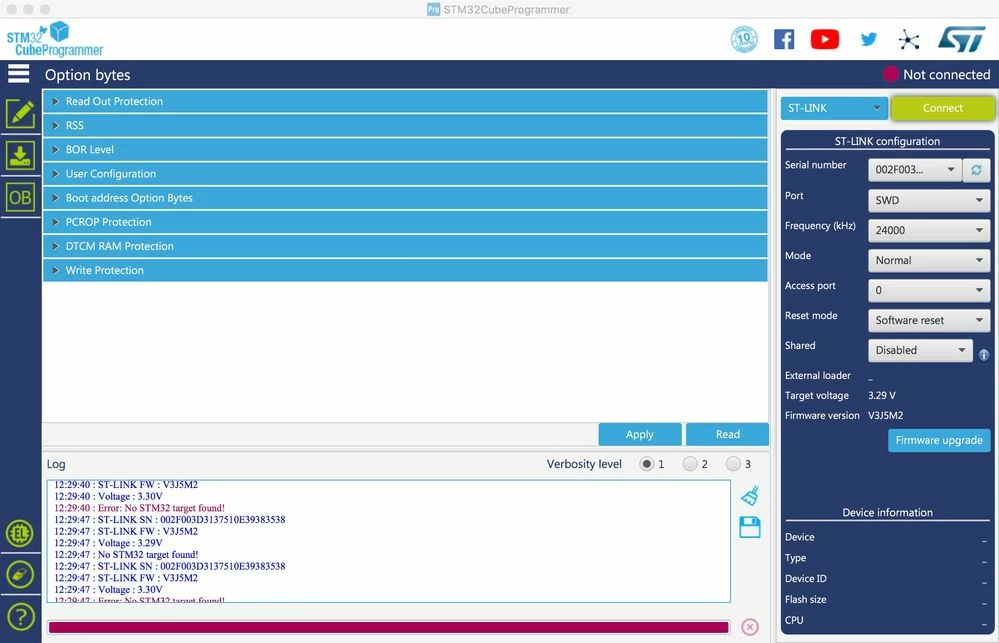Open the help question mark icon
Image resolution: width=999 pixels, height=643 pixels.
[x=20, y=617]
